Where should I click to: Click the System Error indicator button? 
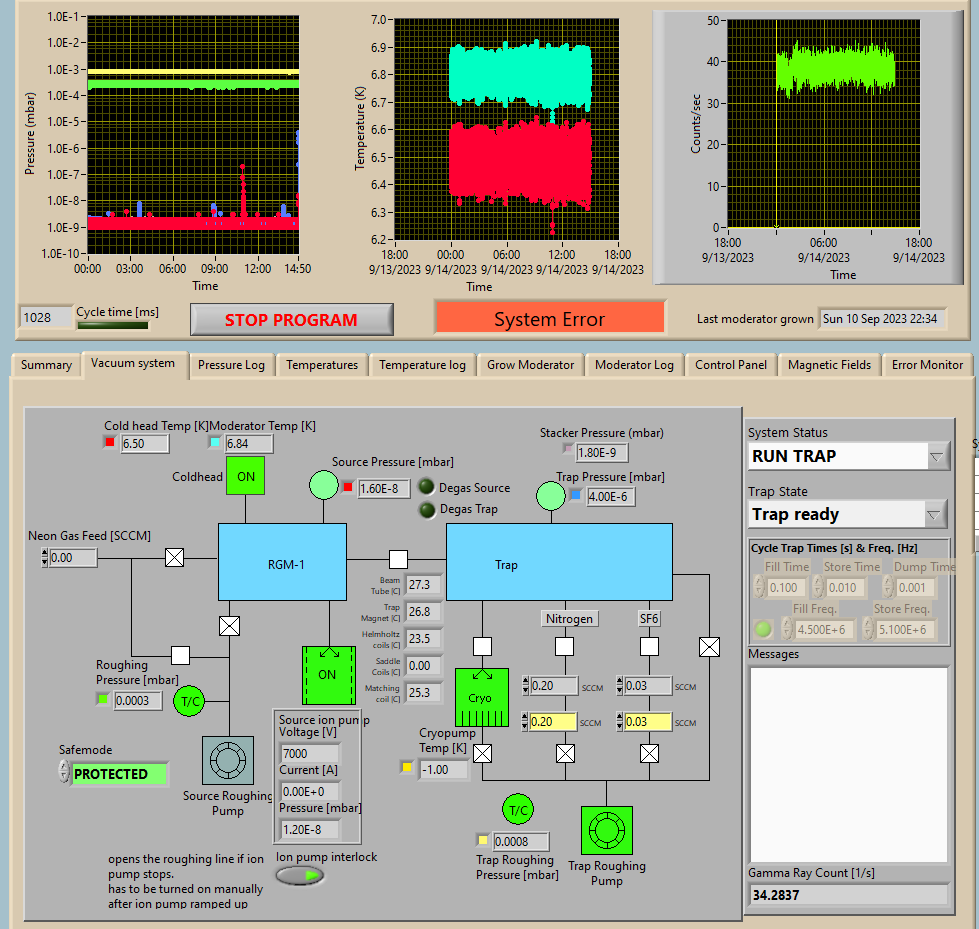[549, 319]
